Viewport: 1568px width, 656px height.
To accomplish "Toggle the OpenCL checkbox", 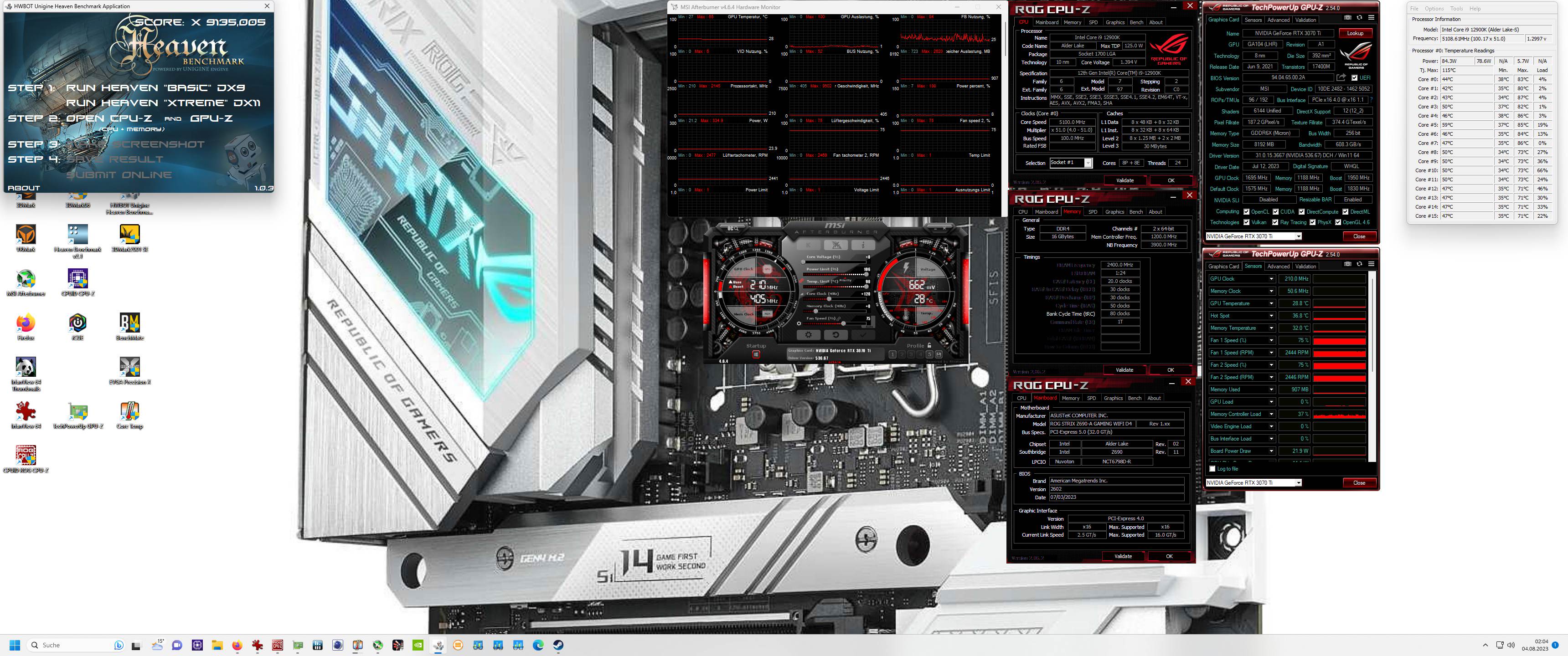I will pos(1247,212).
